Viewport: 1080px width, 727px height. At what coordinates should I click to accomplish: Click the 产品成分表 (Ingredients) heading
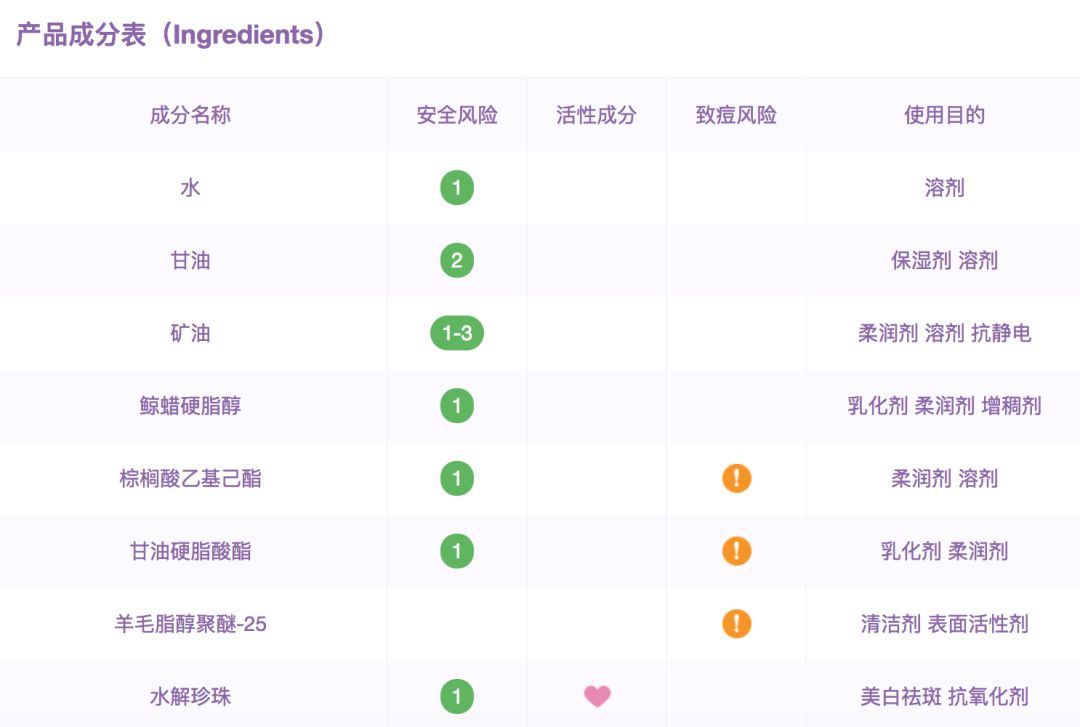(x=170, y=35)
